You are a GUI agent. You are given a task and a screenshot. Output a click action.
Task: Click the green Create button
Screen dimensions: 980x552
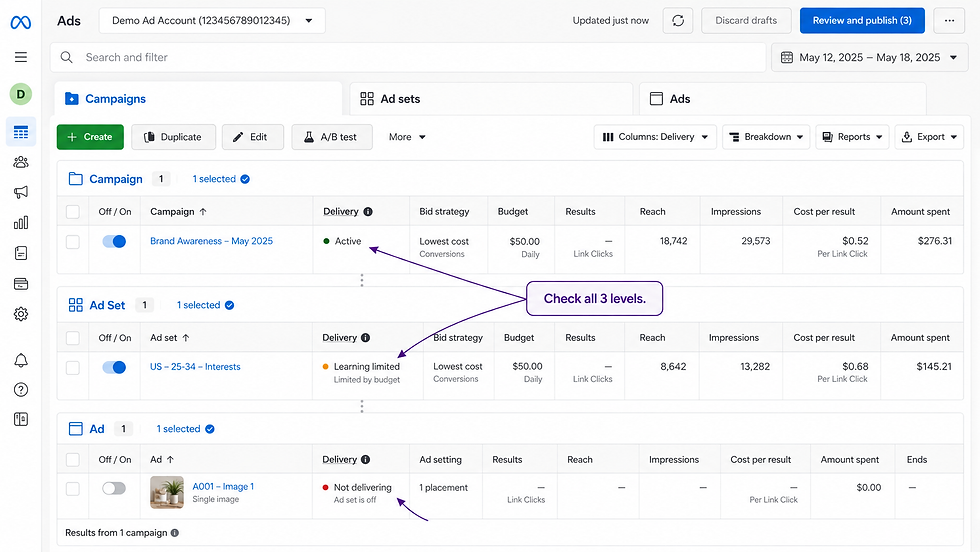click(90, 137)
